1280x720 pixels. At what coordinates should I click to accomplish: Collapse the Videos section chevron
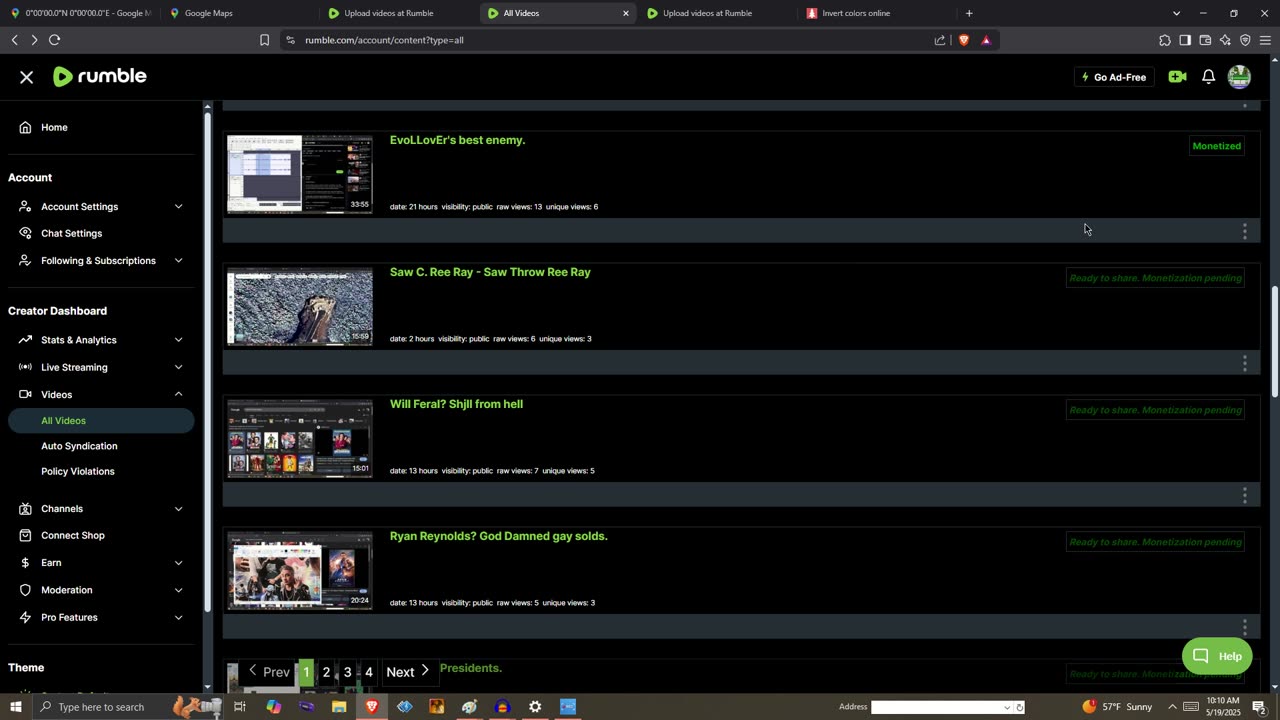tap(178, 394)
